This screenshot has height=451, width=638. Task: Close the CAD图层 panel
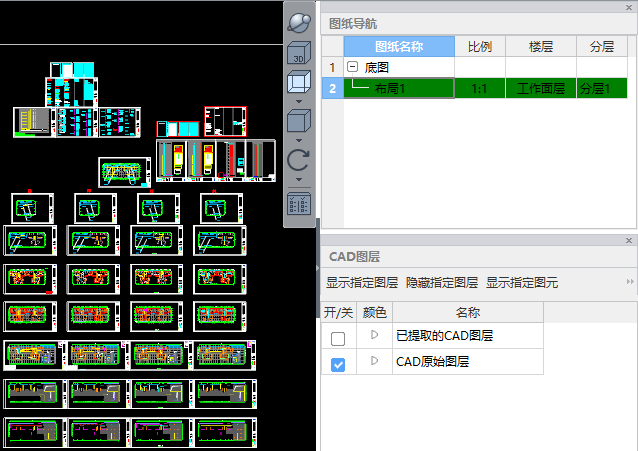tap(629, 241)
